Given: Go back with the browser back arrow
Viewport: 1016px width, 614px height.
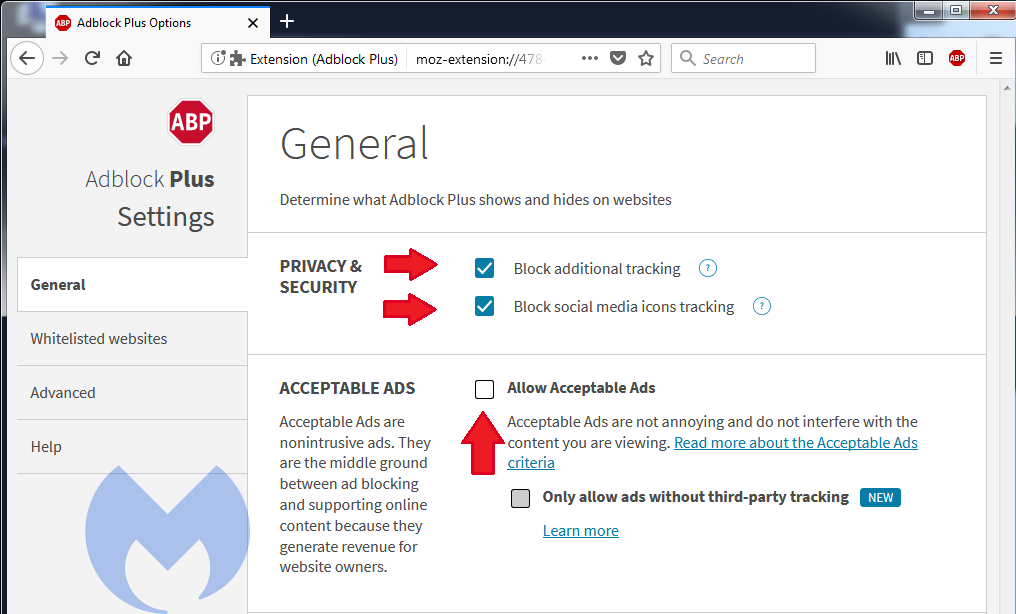Looking at the screenshot, I should point(27,58).
